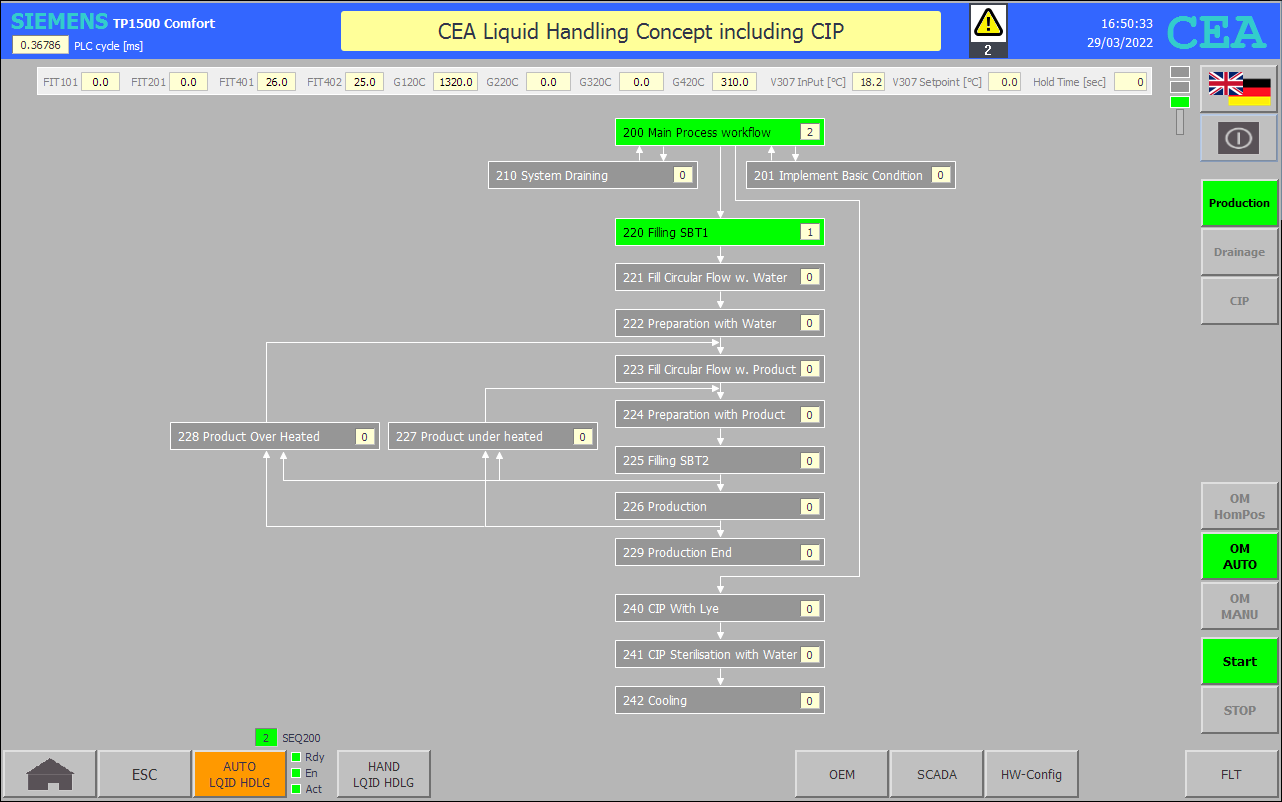Open the warning alarm indicator
The height and width of the screenshot is (802, 1282).
pyautogui.click(x=988, y=30)
